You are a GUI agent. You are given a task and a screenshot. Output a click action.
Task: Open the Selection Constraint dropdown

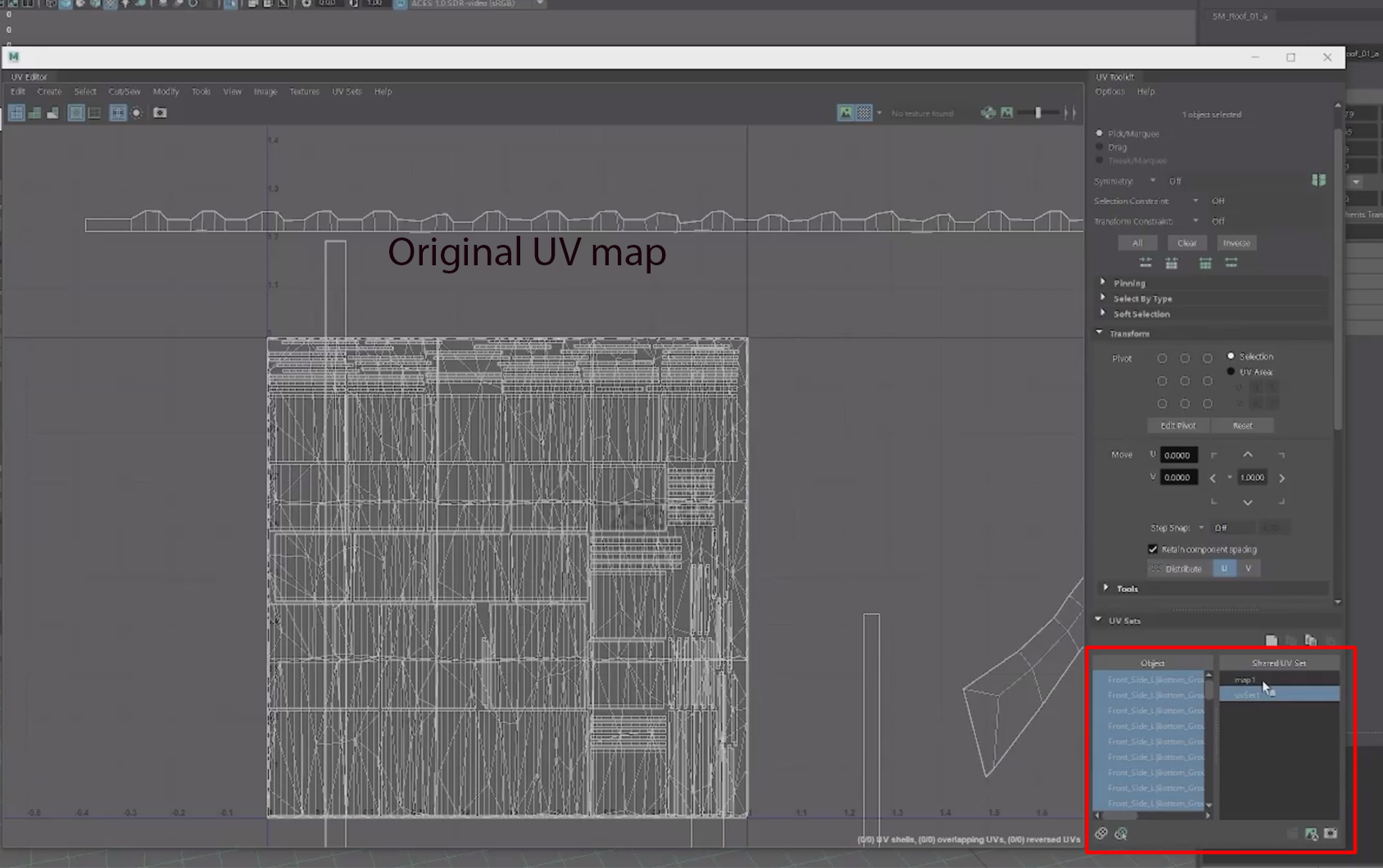1195,201
